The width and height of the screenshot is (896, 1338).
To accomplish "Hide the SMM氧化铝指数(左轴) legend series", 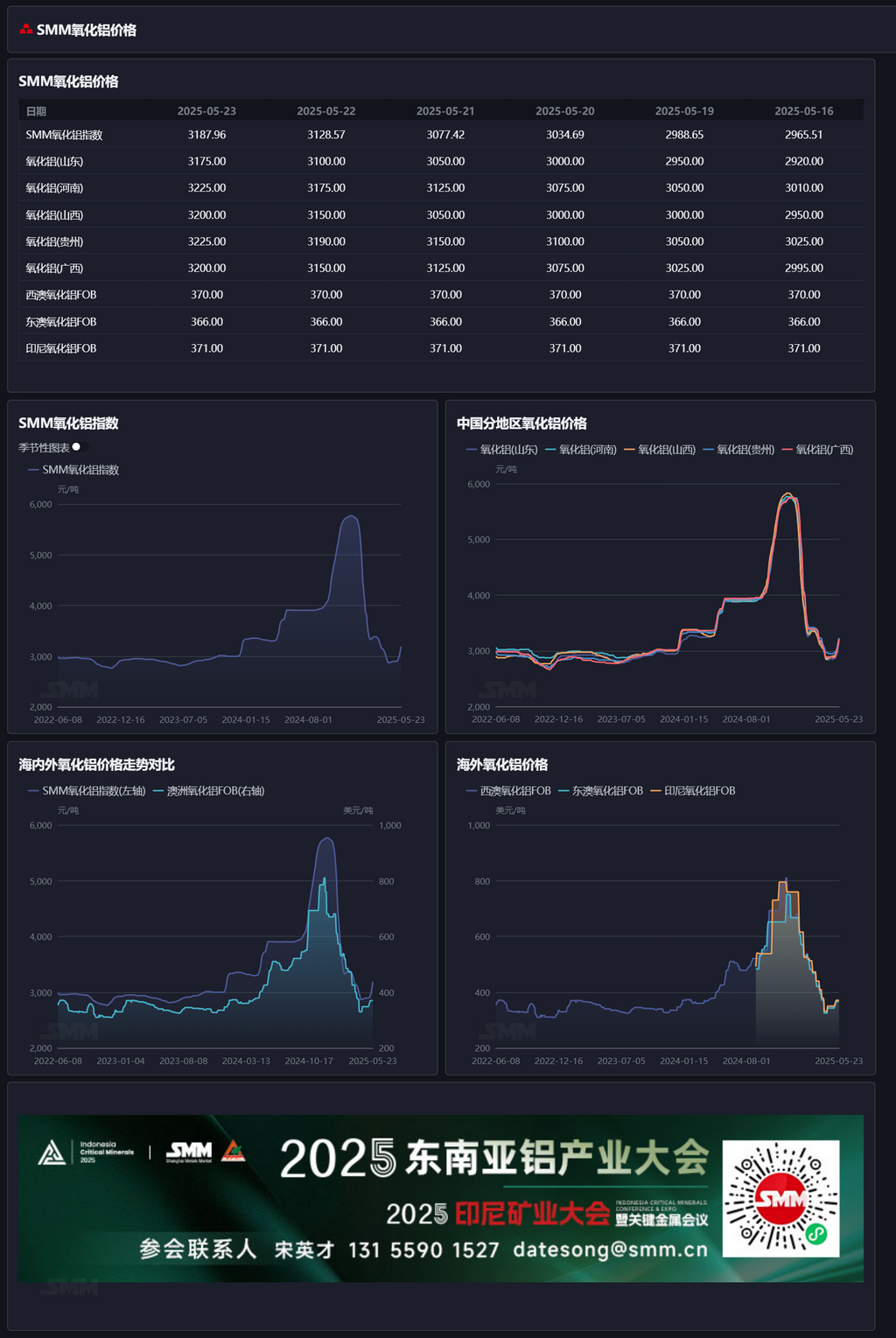I will pos(87,791).
